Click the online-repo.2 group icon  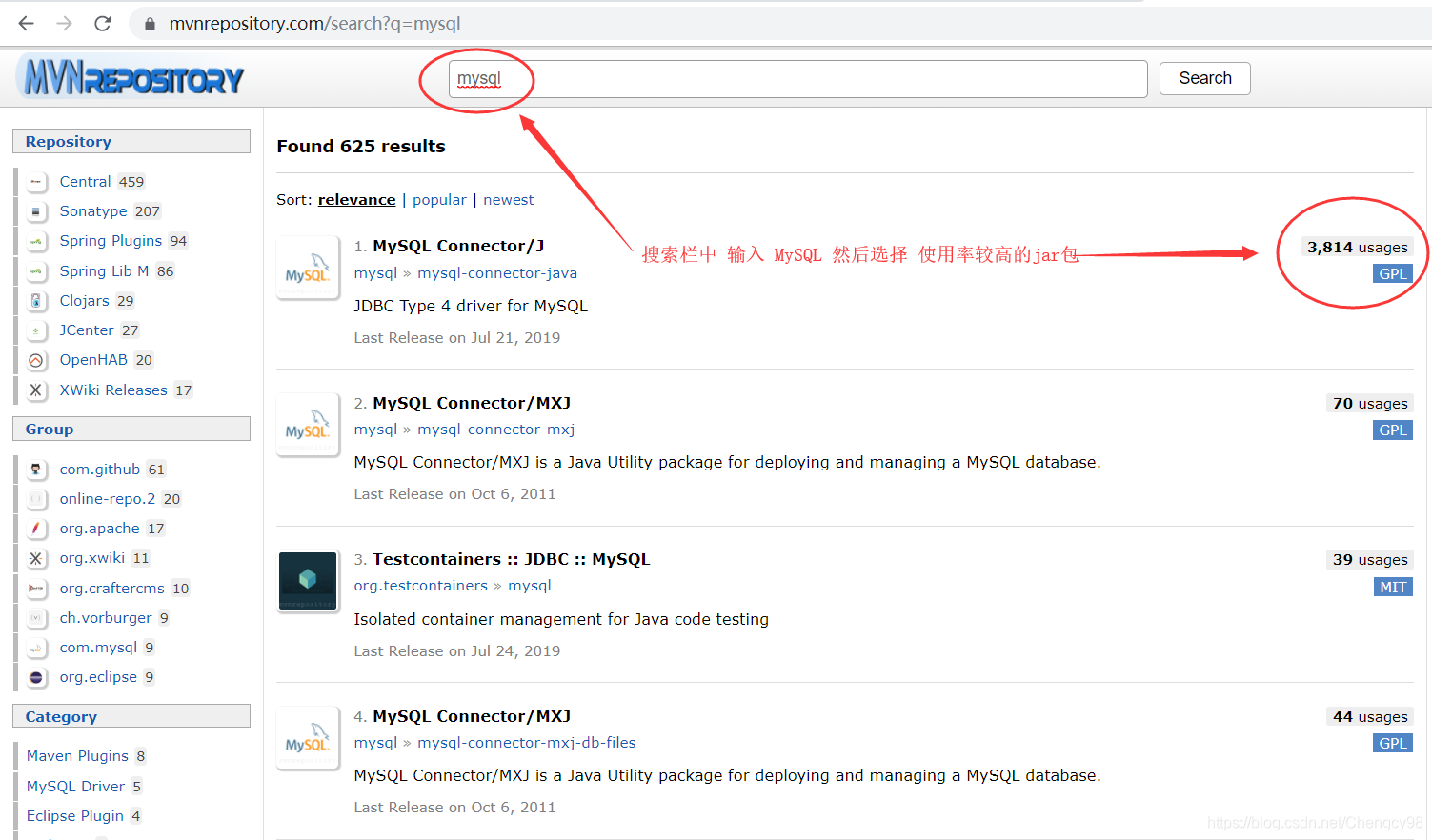click(x=36, y=499)
